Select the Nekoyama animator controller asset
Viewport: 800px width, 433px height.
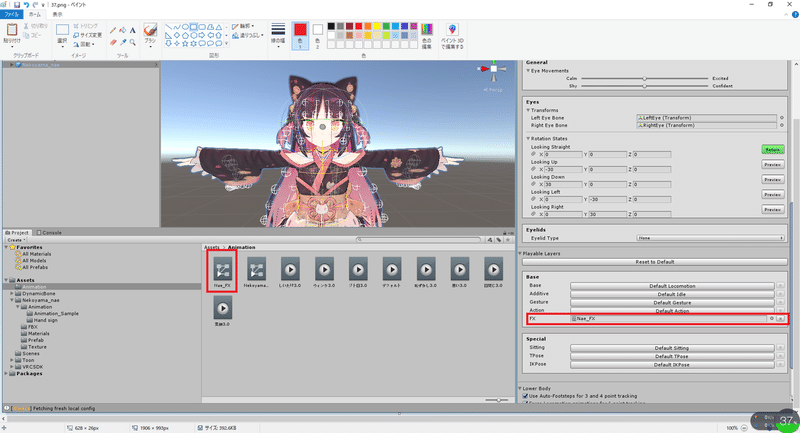click(256, 272)
